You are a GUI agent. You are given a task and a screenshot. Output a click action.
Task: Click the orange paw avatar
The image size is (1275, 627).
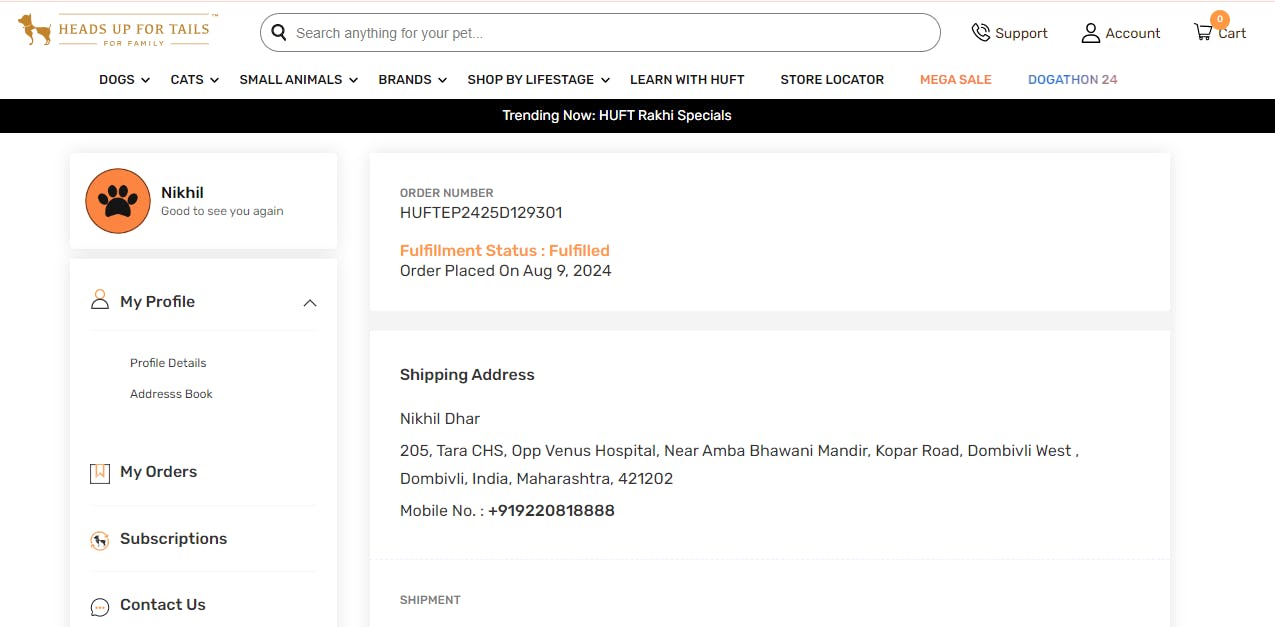[118, 201]
